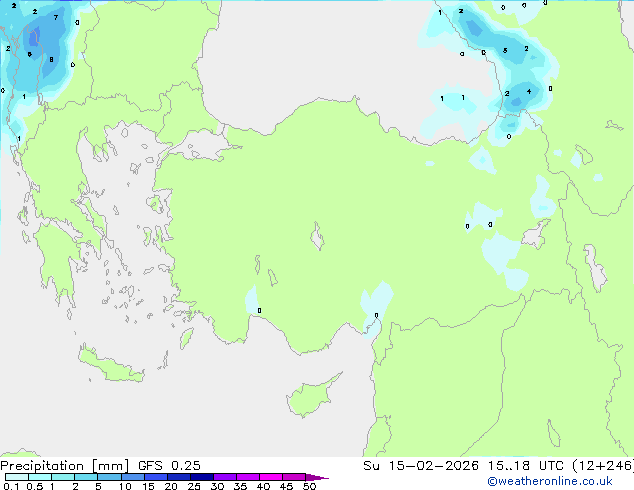This screenshot has width=634, height=490.
Task: Click the legend label '0.5'
Action: (35, 486)
